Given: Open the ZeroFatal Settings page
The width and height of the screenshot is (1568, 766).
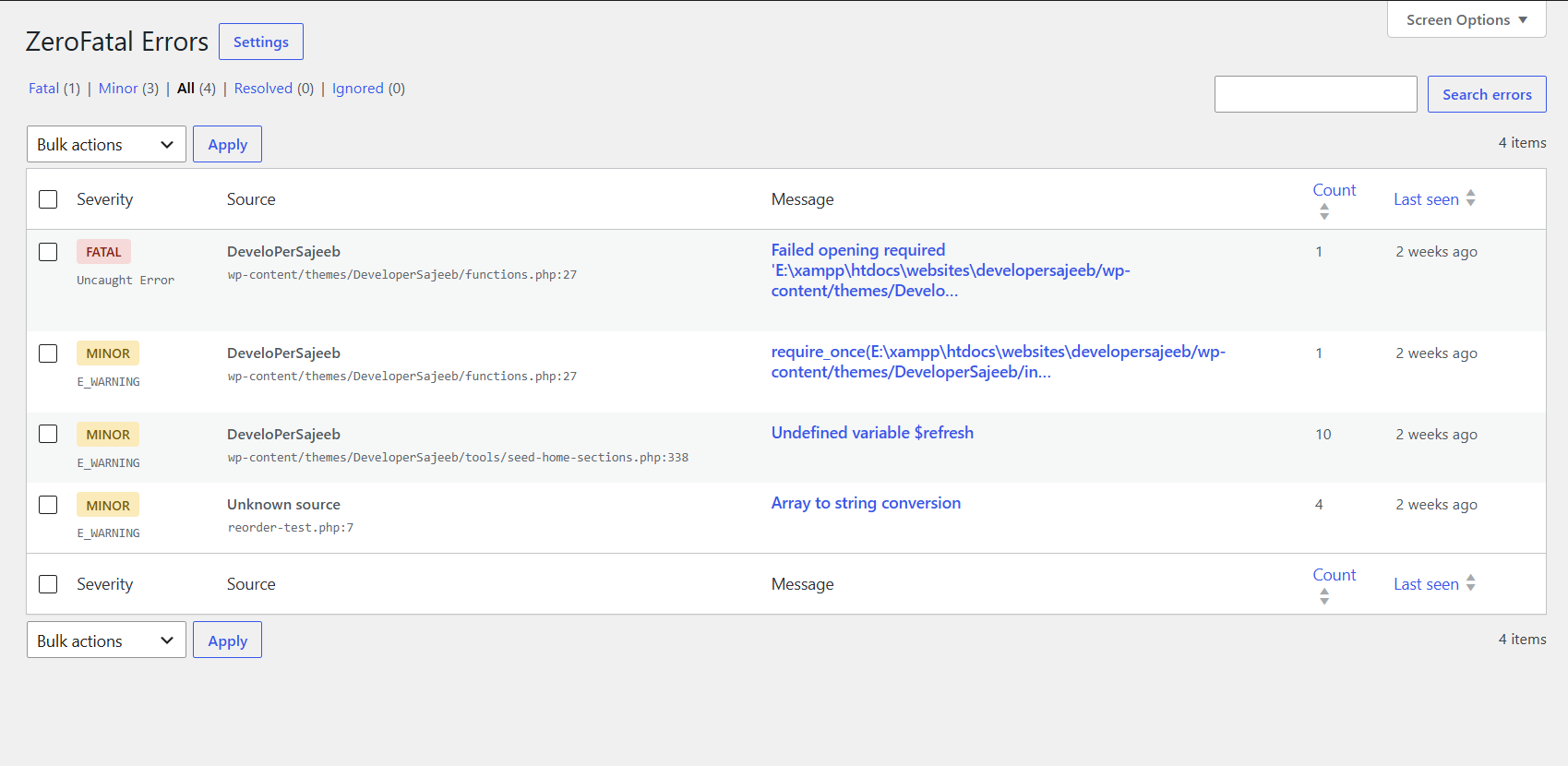Looking at the screenshot, I should pos(261,42).
